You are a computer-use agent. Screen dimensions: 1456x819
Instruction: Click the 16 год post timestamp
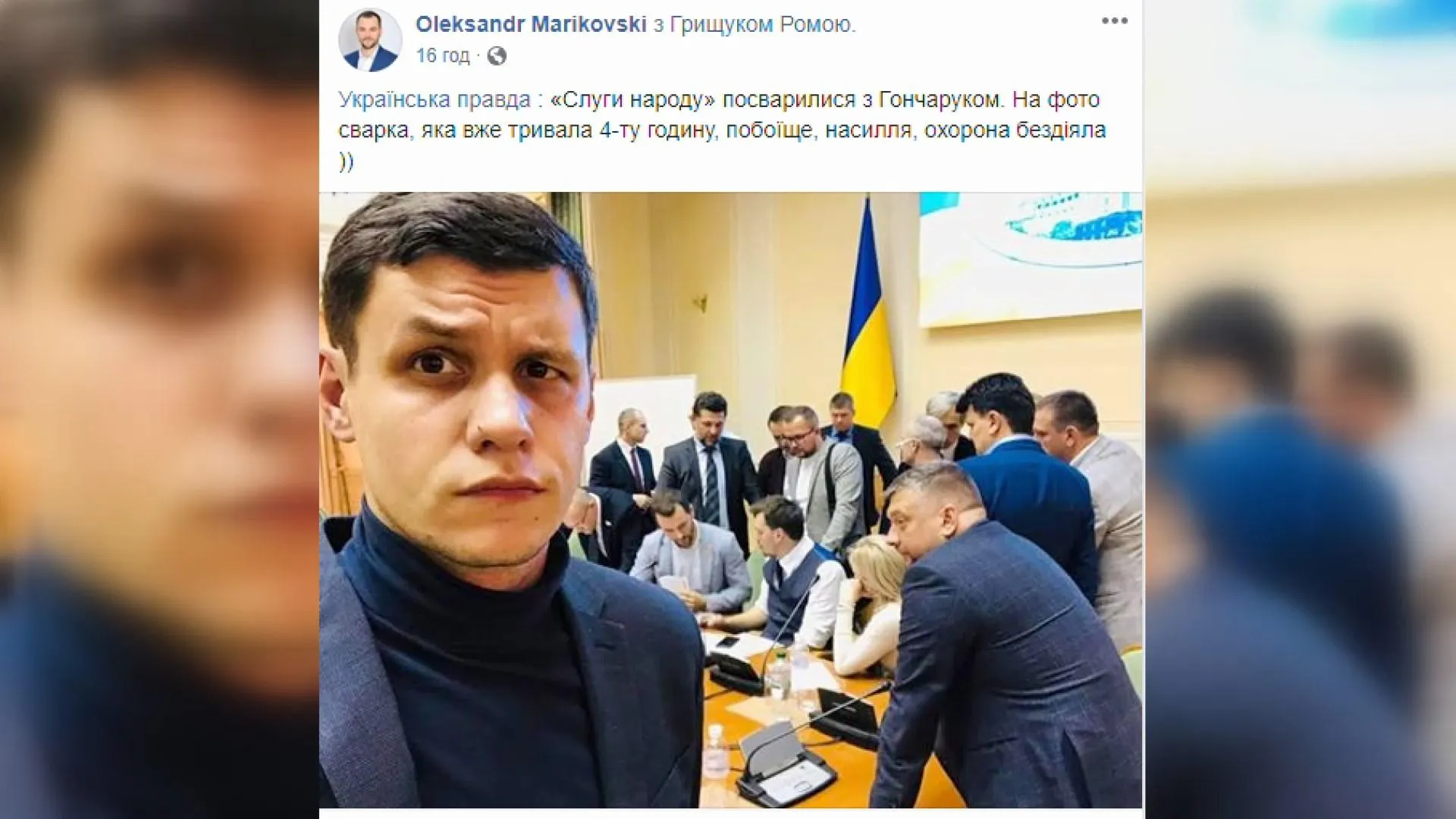click(443, 56)
